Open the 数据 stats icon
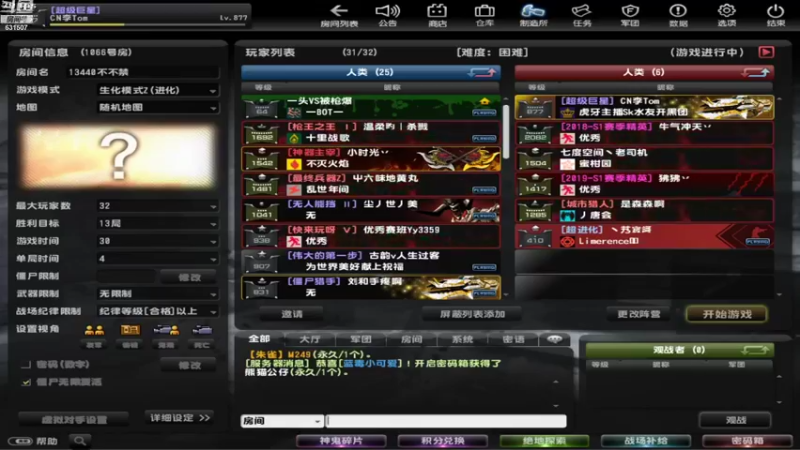Viewport: 800px width, 450px height. tap(678, 11)
